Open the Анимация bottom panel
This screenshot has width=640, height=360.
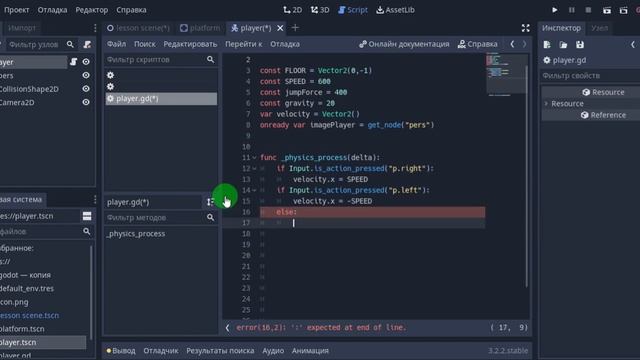click(x=310, y=351)
